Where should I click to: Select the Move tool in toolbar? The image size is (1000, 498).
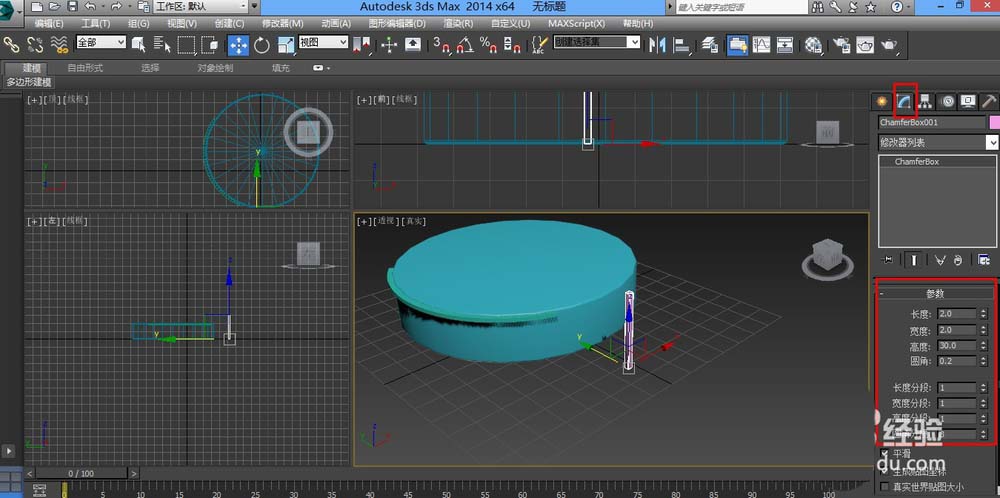[238, 45]
